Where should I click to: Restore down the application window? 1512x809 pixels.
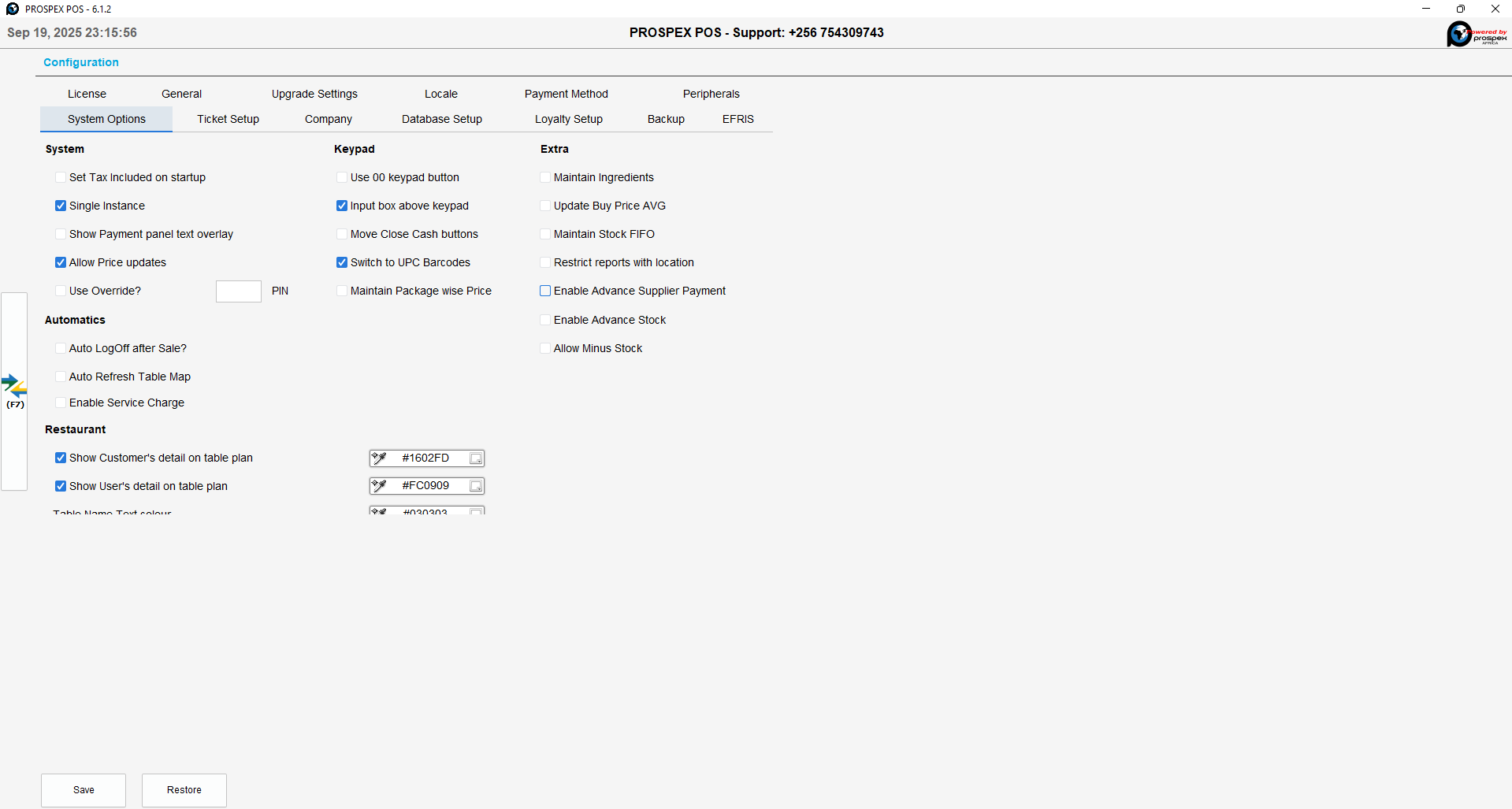point(1460,9)
